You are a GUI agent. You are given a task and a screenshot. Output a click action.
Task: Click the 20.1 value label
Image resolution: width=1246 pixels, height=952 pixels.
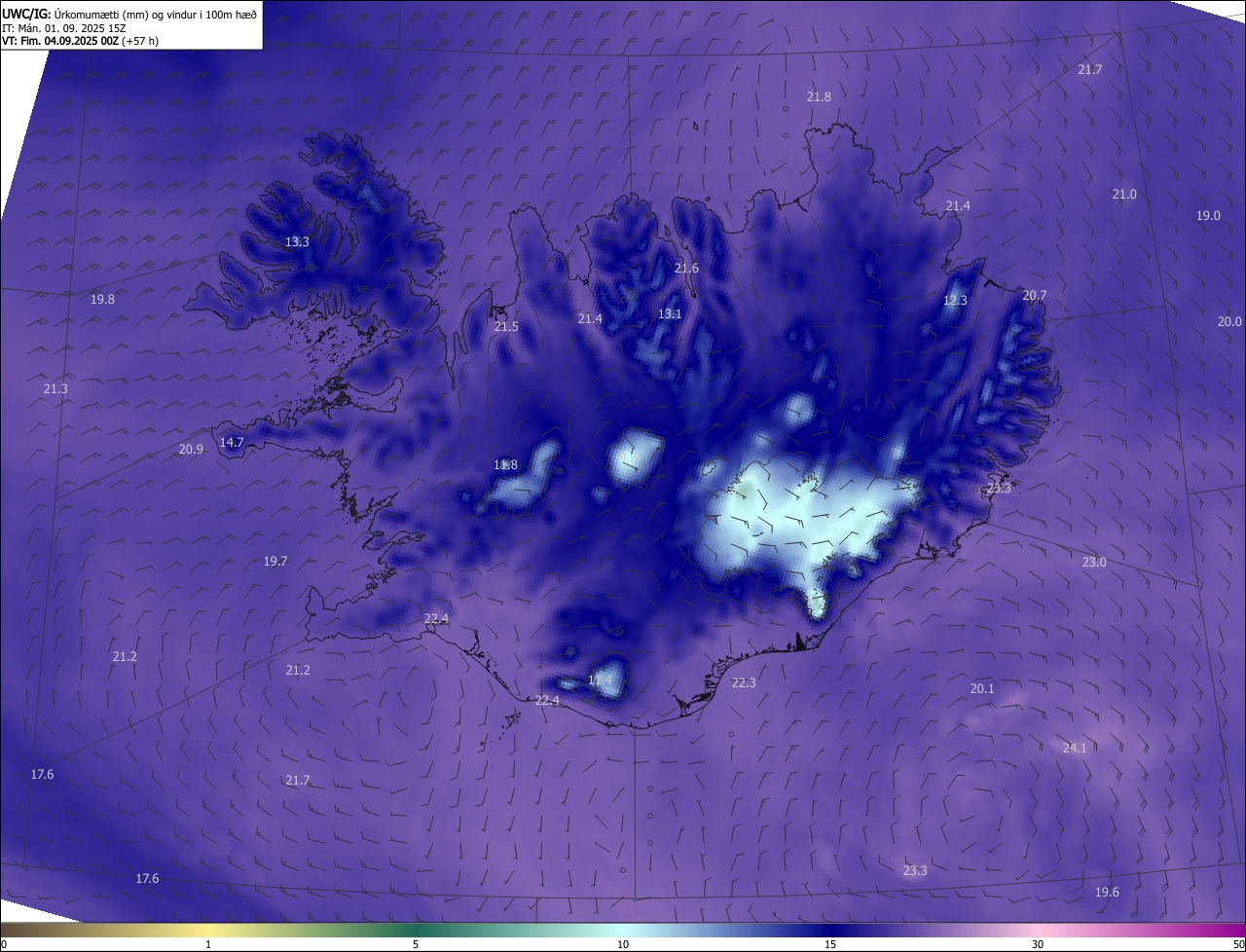tap(982, 688)
